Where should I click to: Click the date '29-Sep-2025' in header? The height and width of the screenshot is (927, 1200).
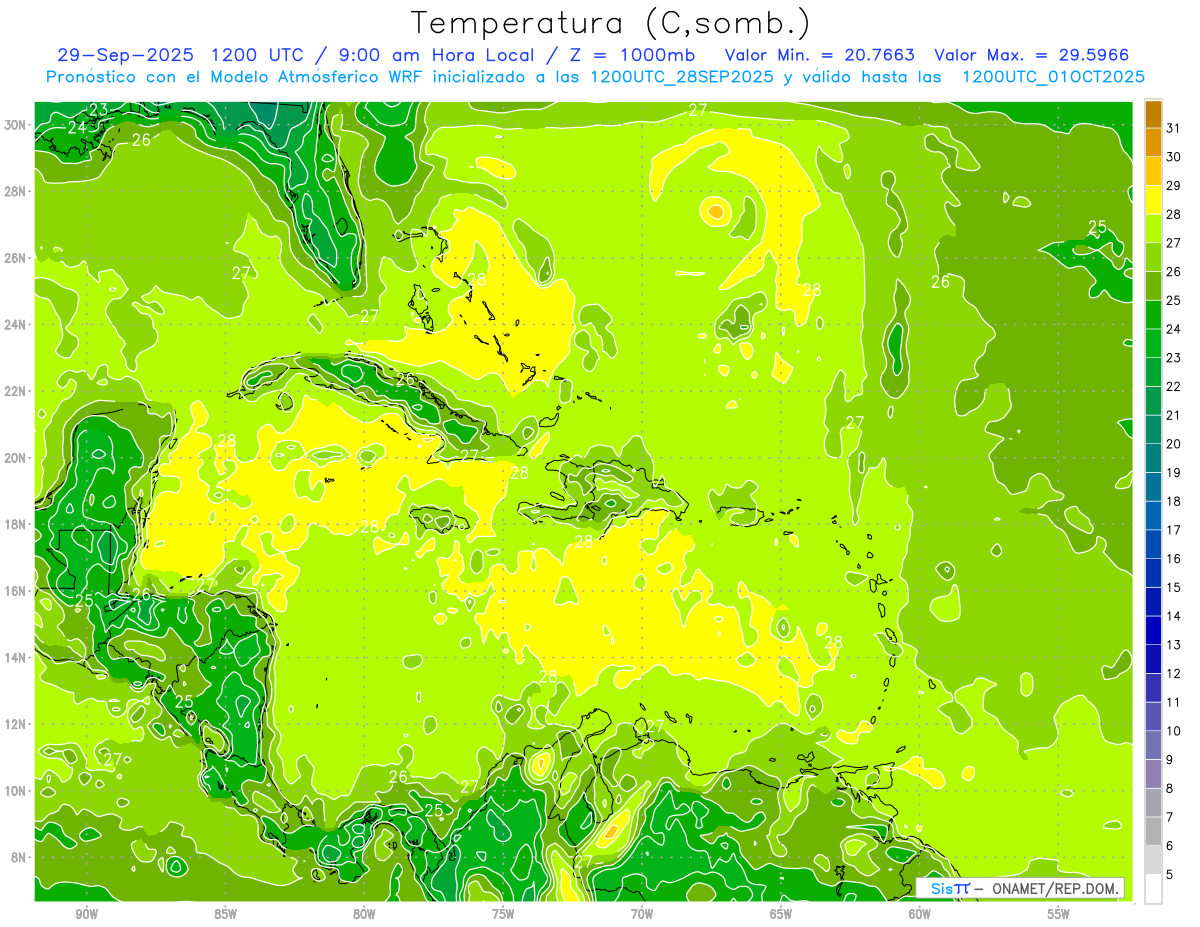[x=125, y=55]
